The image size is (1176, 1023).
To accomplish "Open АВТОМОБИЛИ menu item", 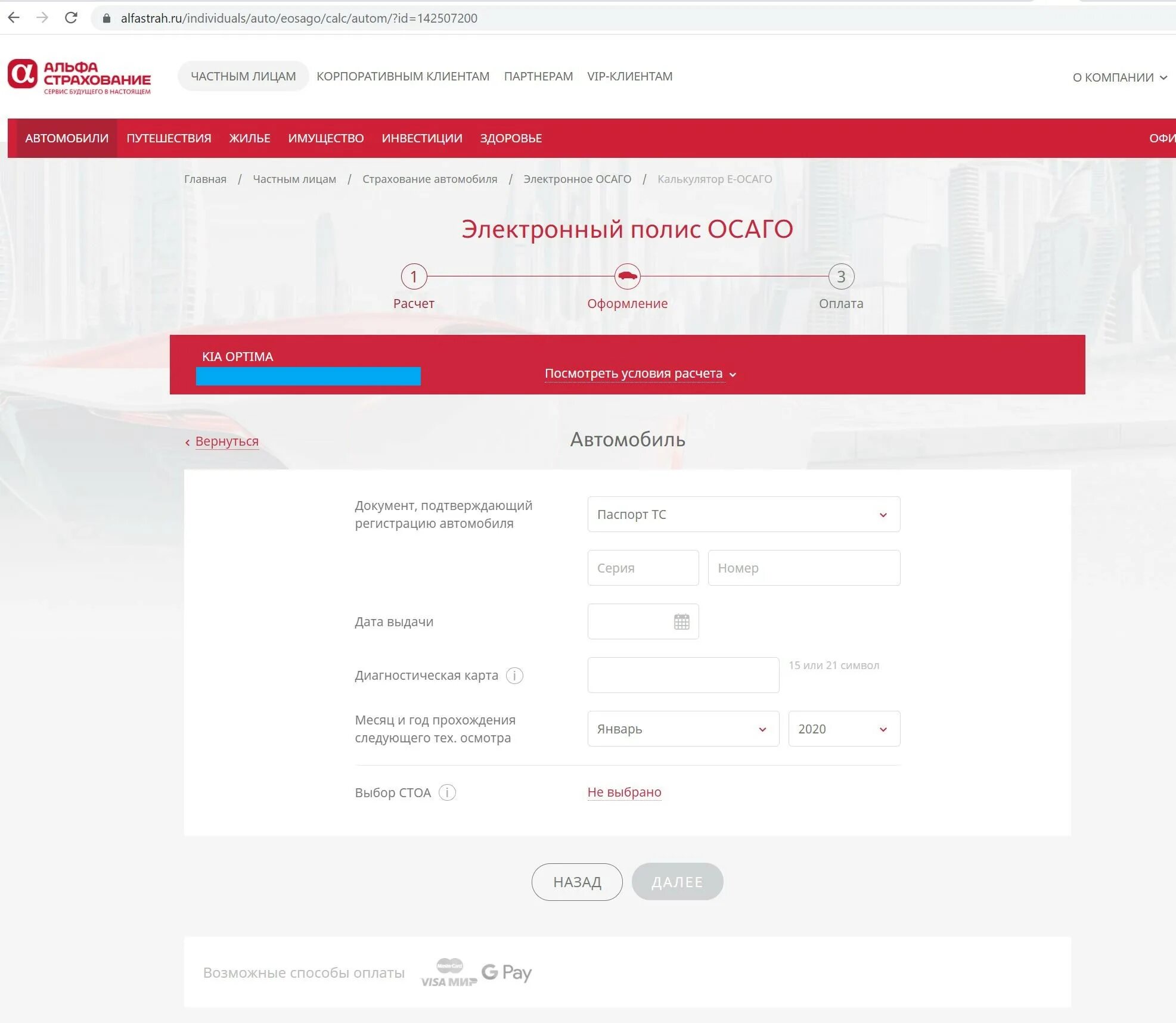I will pyautogui.click(x=67, y=138).
